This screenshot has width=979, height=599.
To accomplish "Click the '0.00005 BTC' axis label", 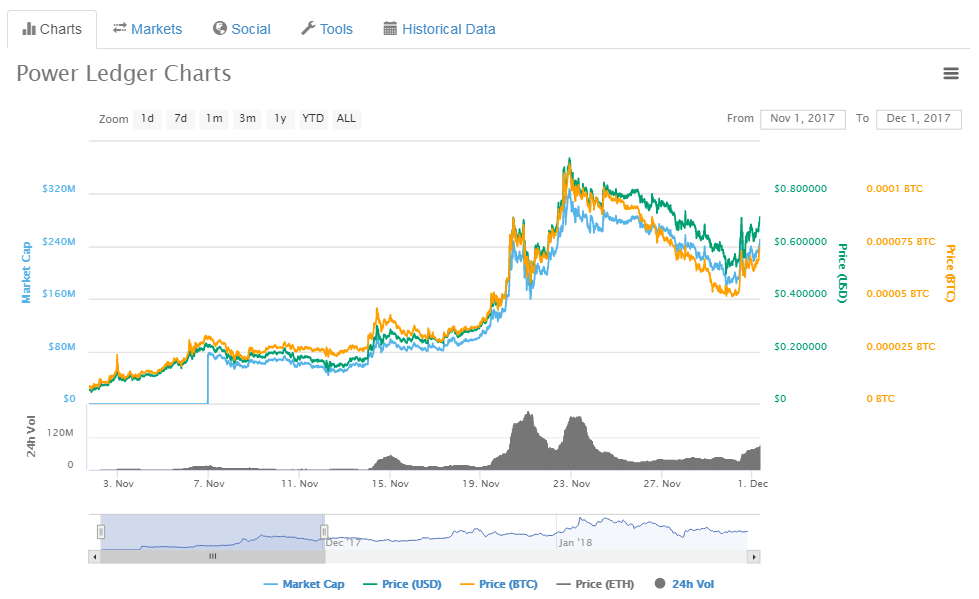I will pos(897,294).
